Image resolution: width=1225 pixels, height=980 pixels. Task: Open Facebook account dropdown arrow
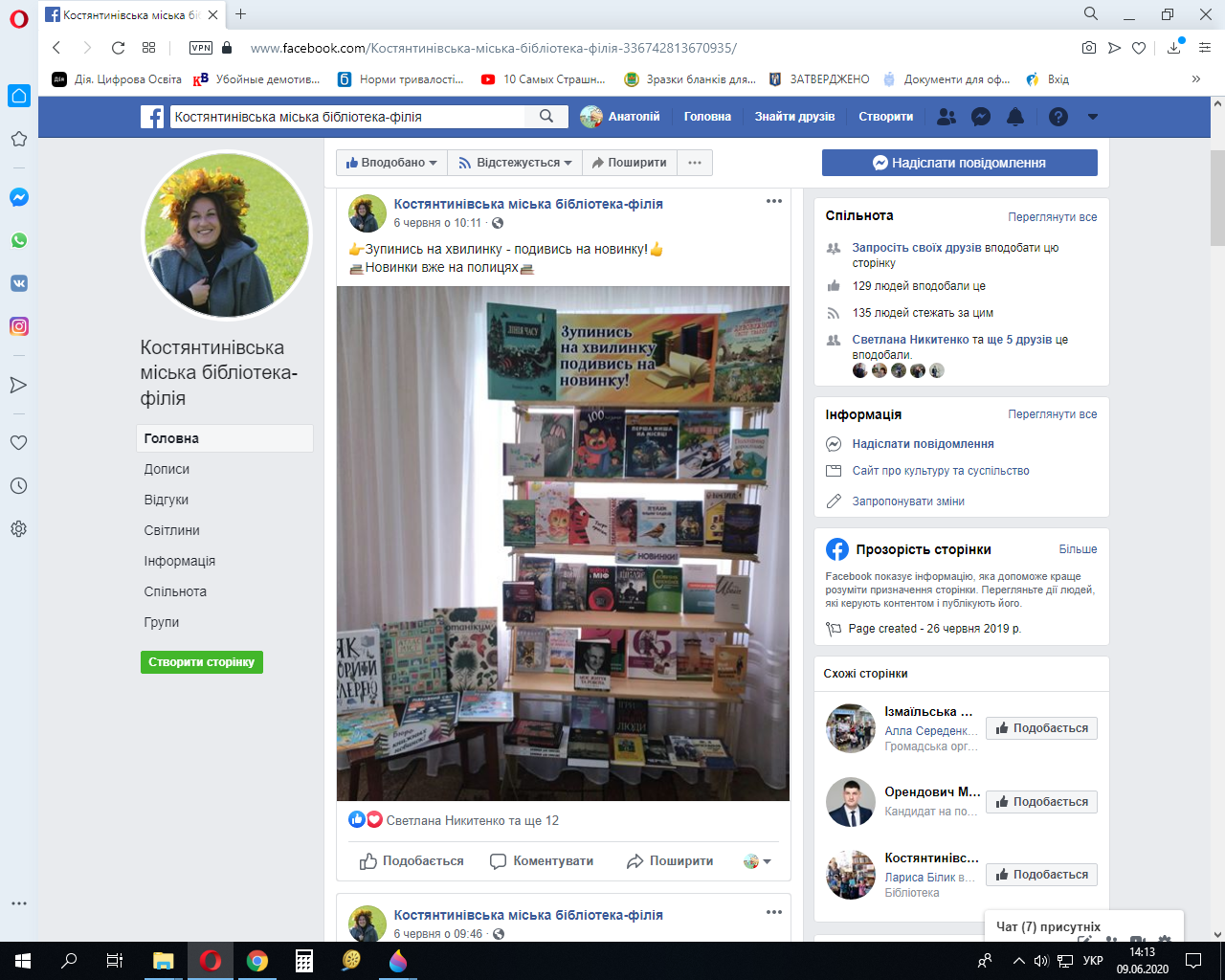pos(1093,117)
